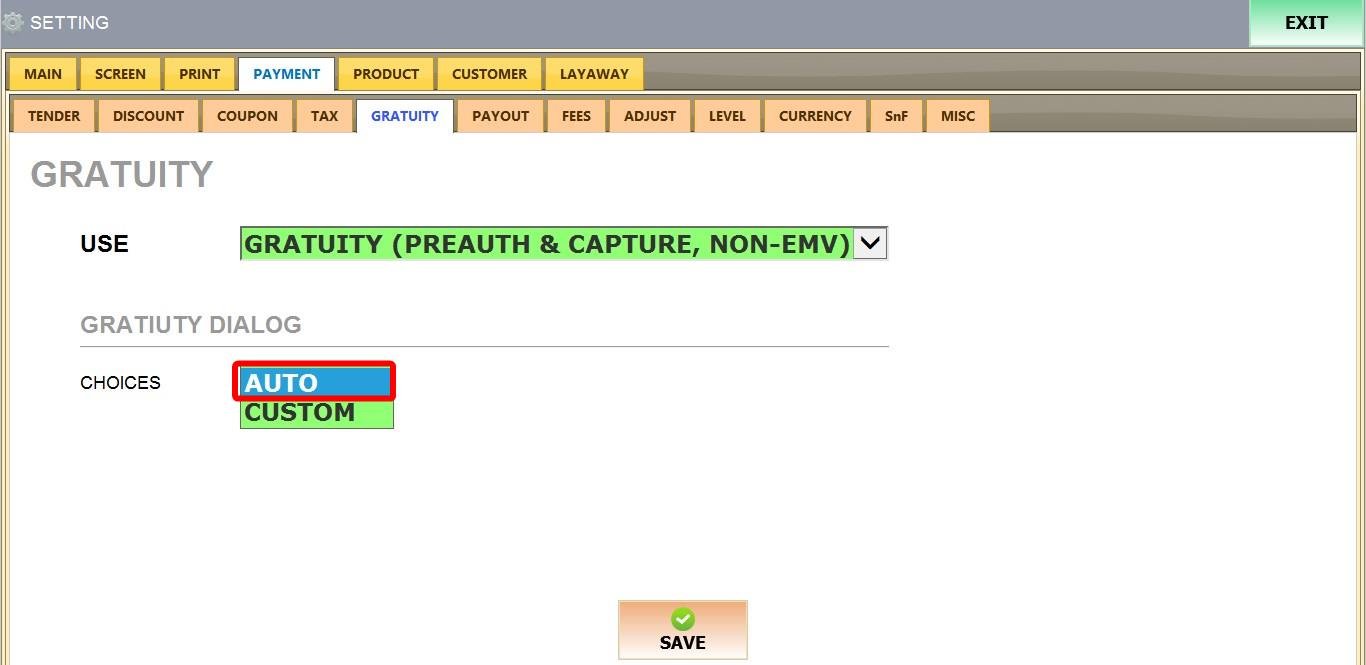Go to the PRINT tab
Image resolution: width=1366 pixels, height=665 pixels.
point(200,74)
